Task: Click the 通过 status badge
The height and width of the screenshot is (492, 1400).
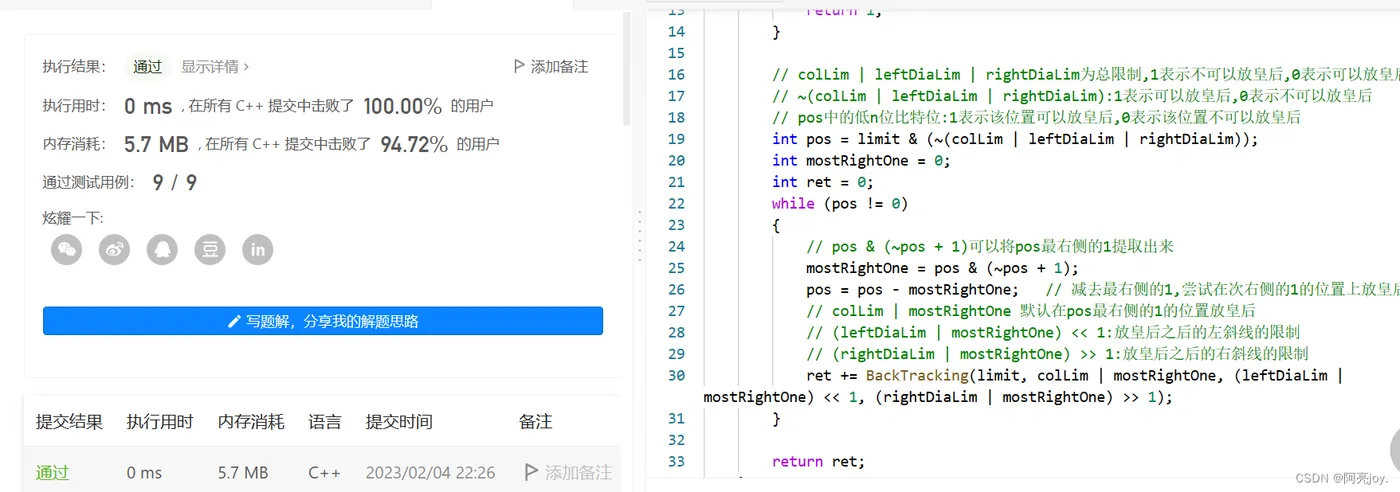Action: pyautogui.click(x=148, y=67)
